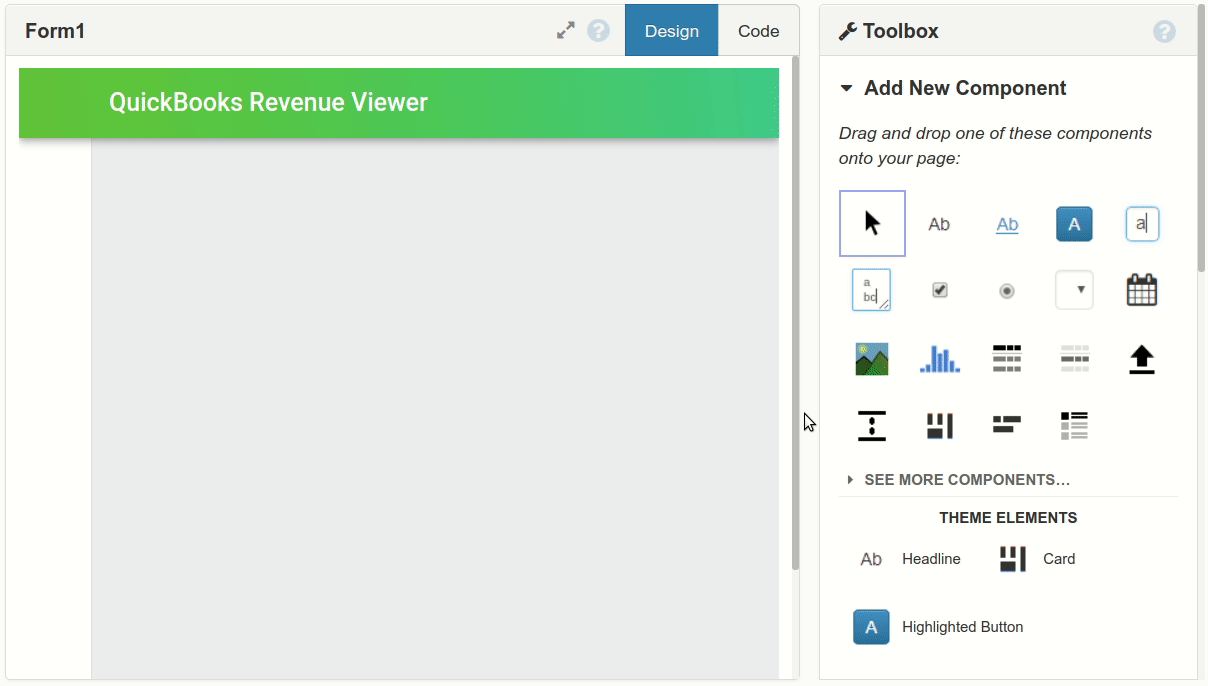Choose the underlined 'Ab' Link component

[x=1007, y=224]
